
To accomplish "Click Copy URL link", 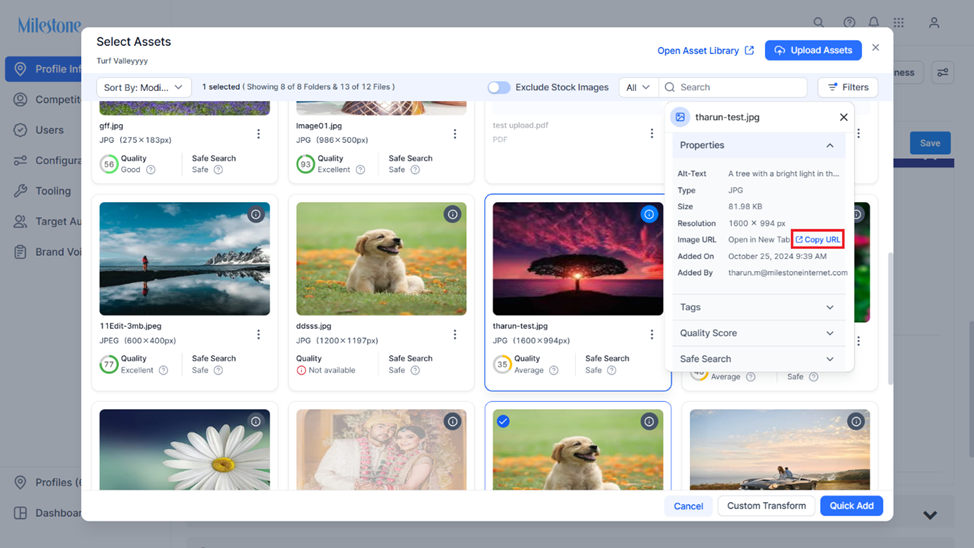I will pos(817,239).
